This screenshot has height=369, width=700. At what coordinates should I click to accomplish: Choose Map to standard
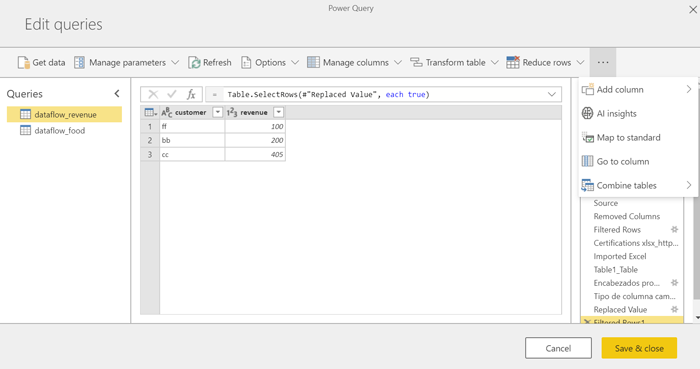[x=637, y=137]
